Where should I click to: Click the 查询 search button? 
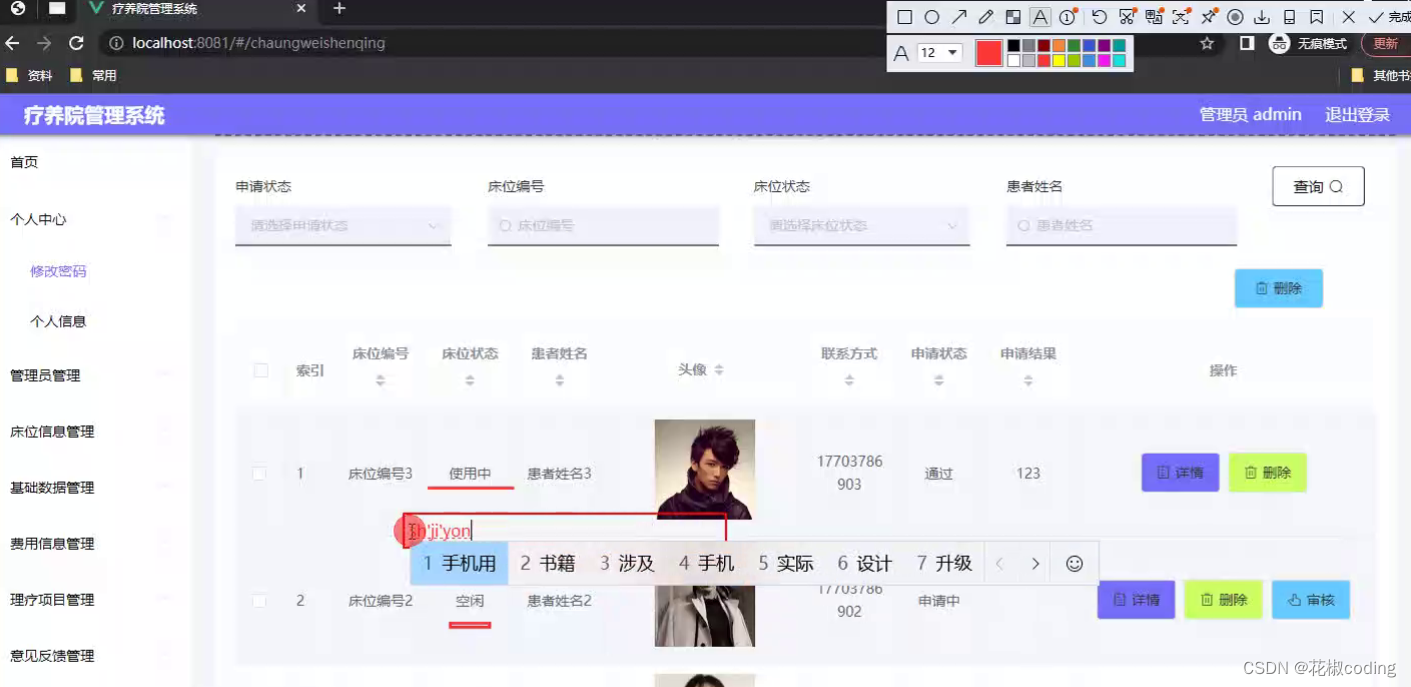pyautogui.click(x=1318, y=186)
